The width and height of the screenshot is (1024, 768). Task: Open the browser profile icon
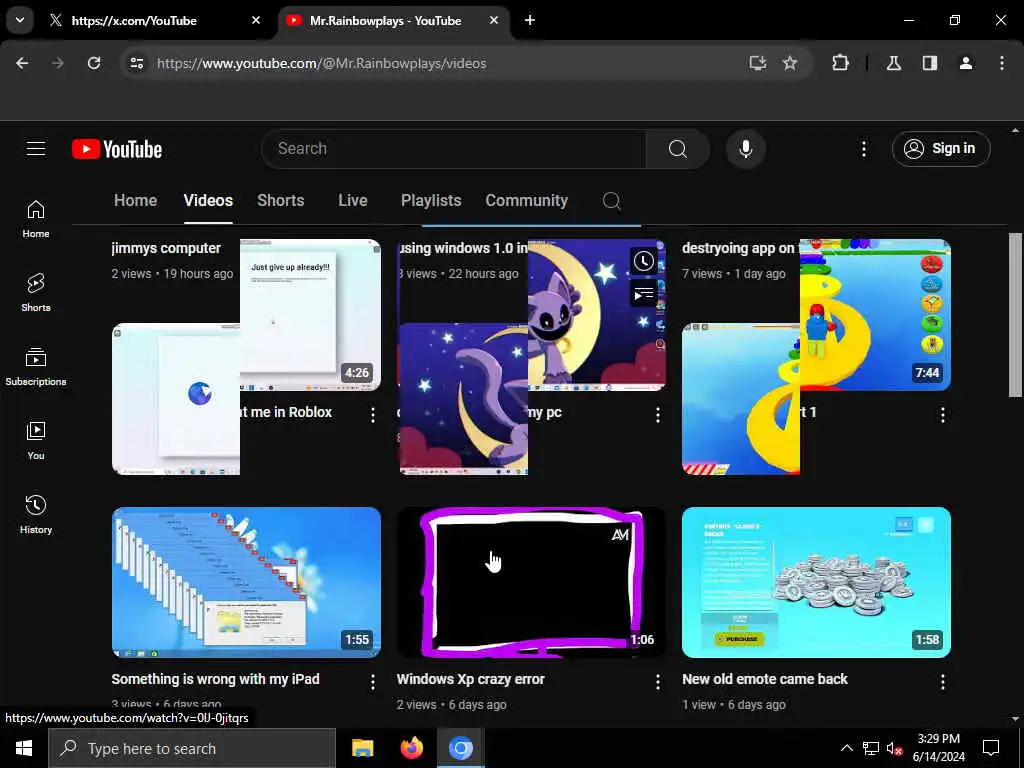point(966,63)
